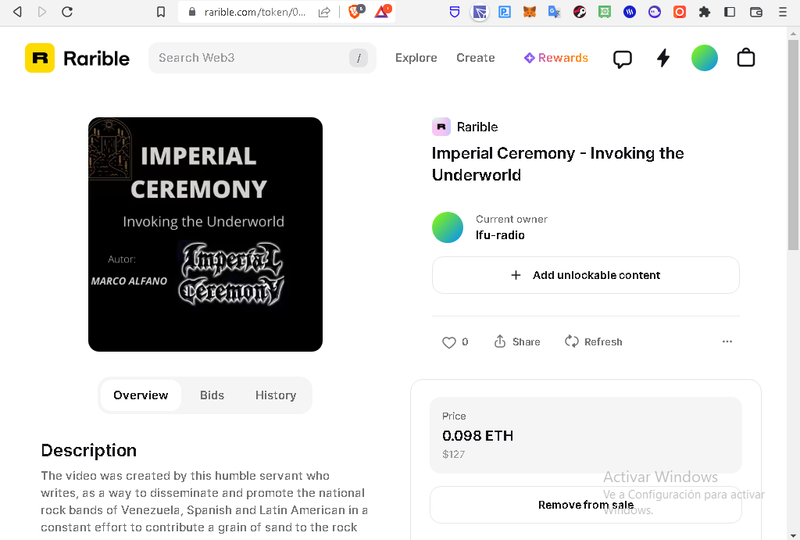800x540 pixels.
Task: Switch to the History tab
Action: coord(275,395)
